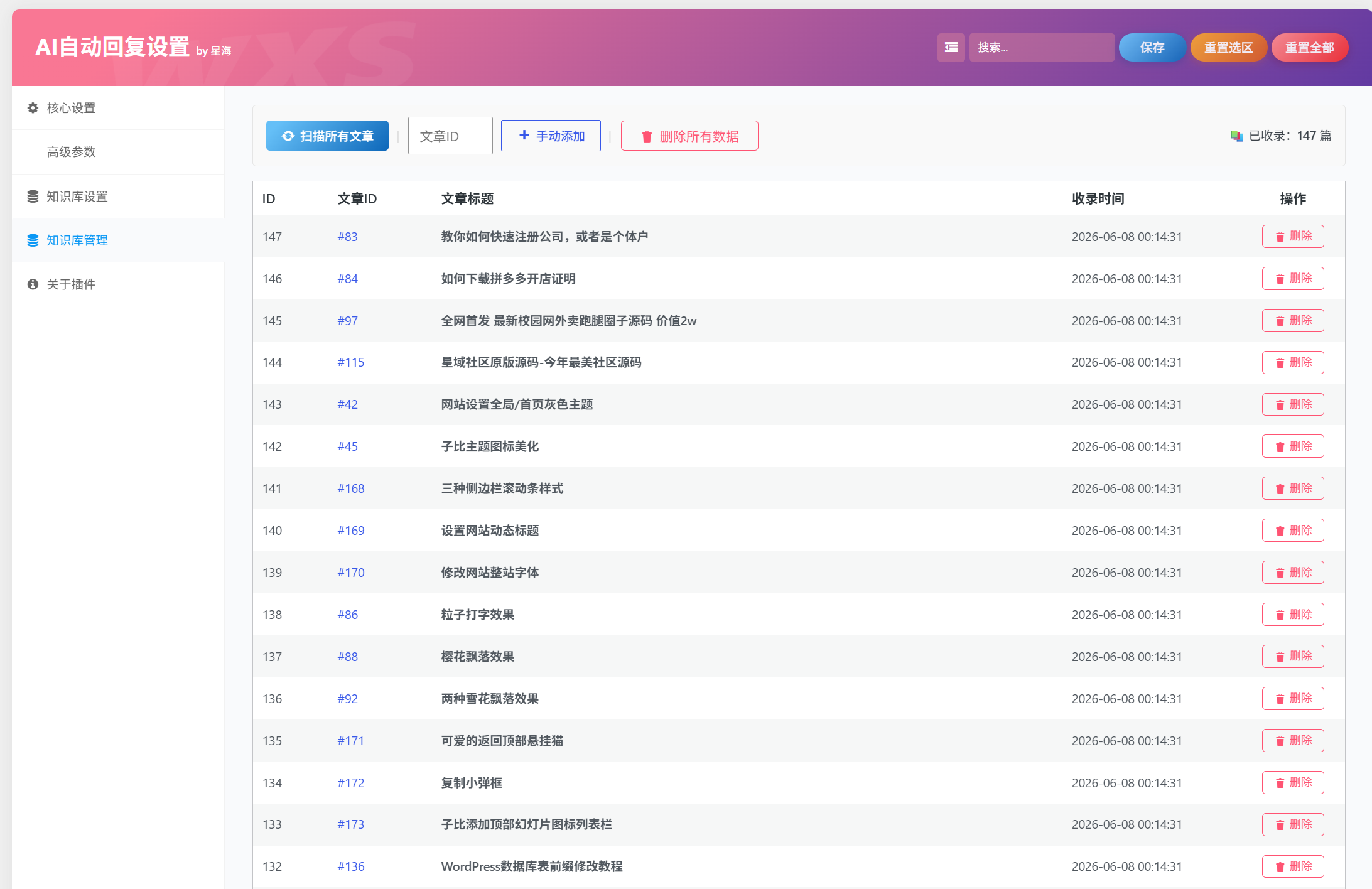Delete row 138 粒子打字效果
1372x889 pixels.
point(1293,615)
